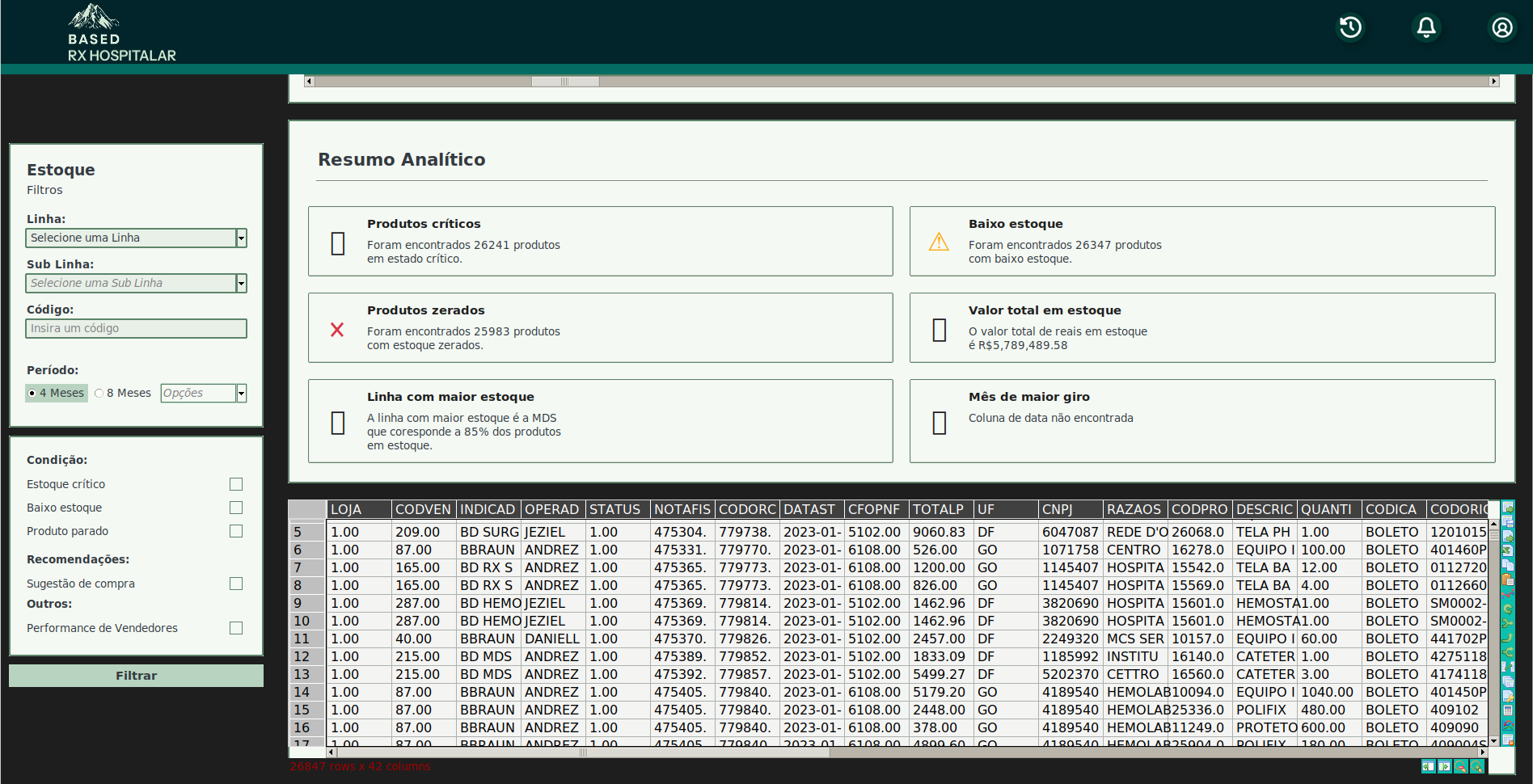Click the plot chart icon in table toolbar

(1508, 594)
